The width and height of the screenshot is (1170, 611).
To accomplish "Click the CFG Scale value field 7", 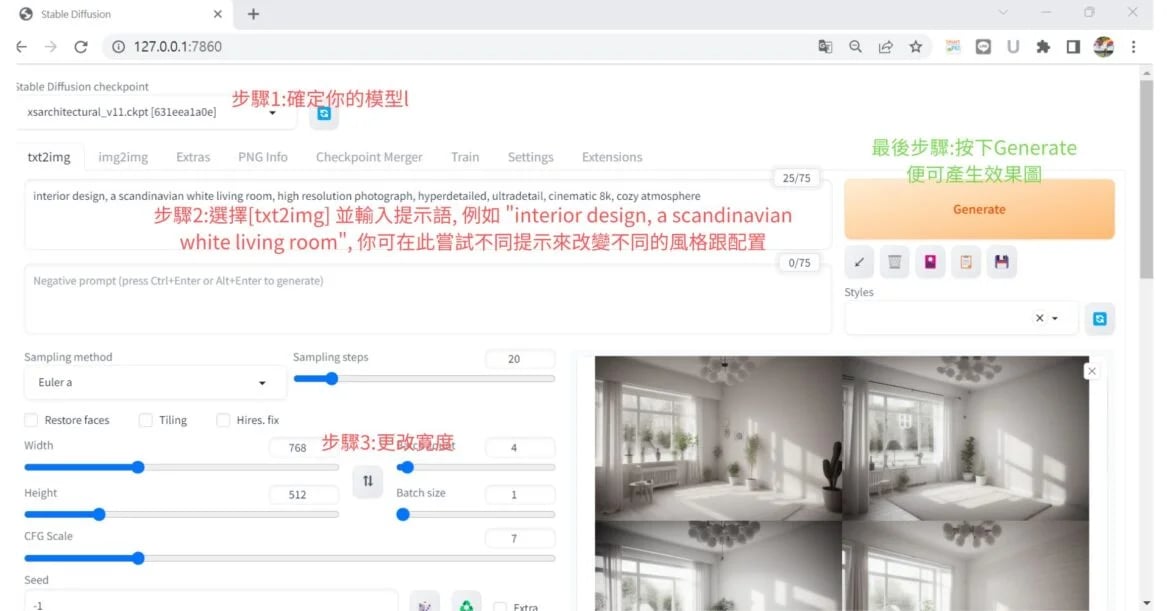I will 519,539.
